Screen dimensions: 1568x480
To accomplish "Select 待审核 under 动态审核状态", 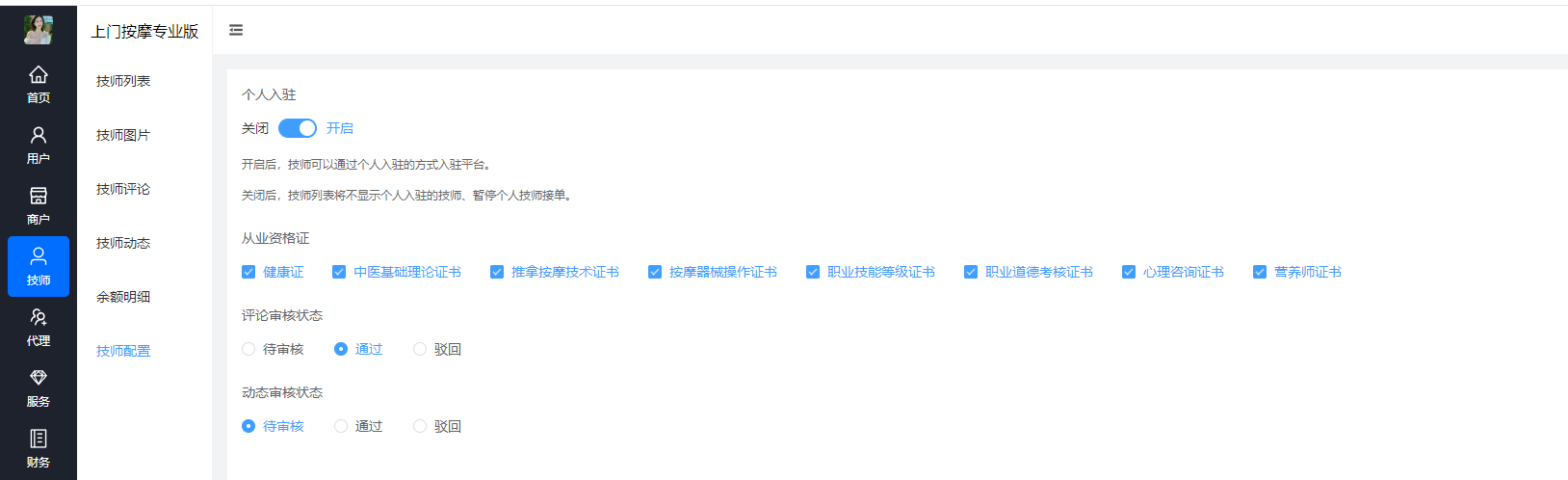I will click(x=248, y=426).
